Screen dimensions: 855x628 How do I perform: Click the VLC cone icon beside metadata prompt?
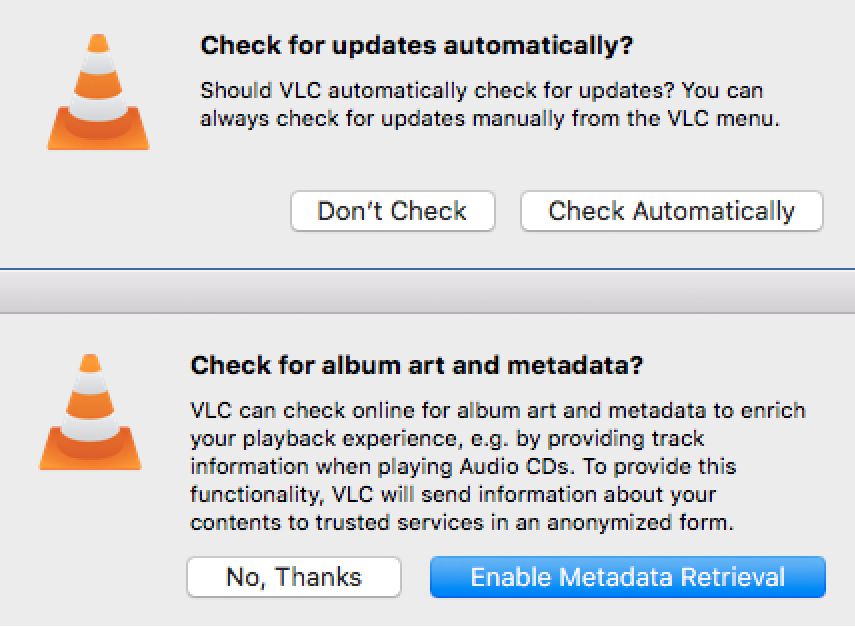click(x=91, y=412)
